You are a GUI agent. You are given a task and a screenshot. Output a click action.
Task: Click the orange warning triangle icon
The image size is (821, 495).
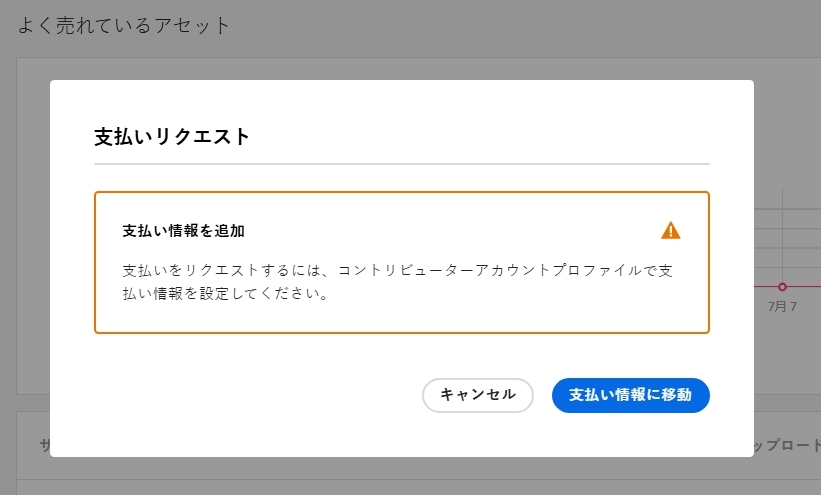coord(671,230)
